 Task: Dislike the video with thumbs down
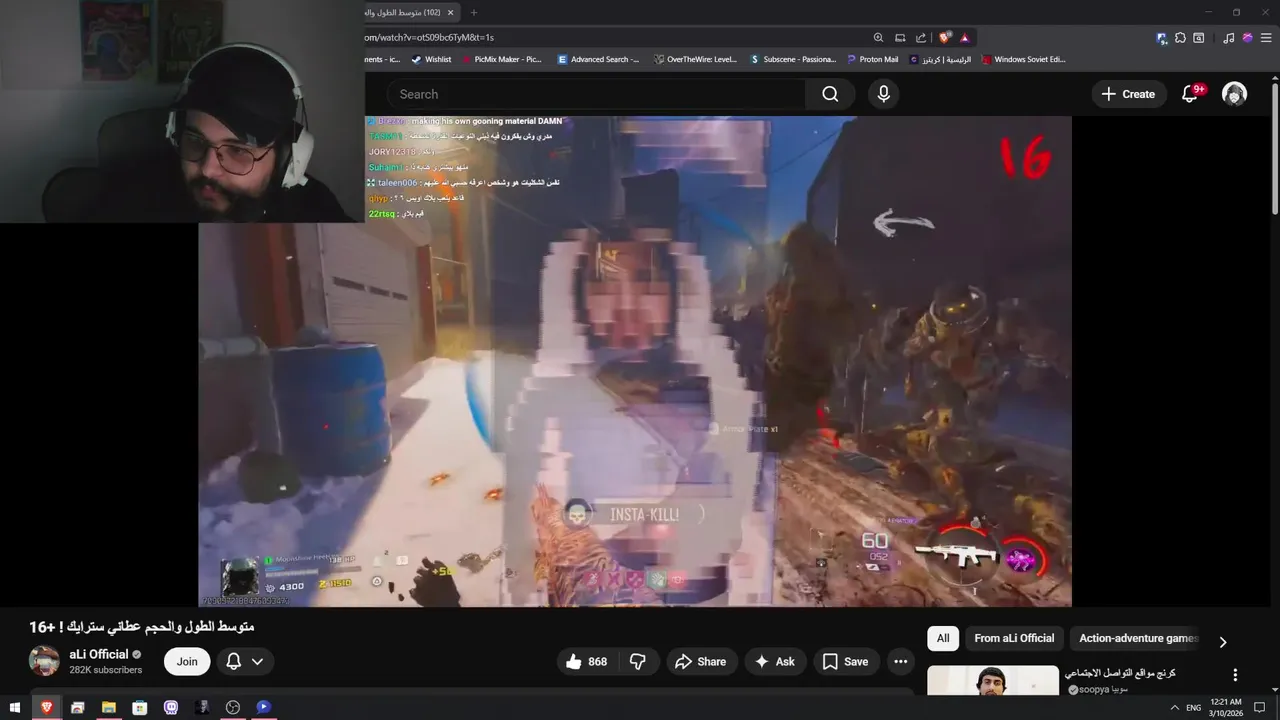[637, 661]
